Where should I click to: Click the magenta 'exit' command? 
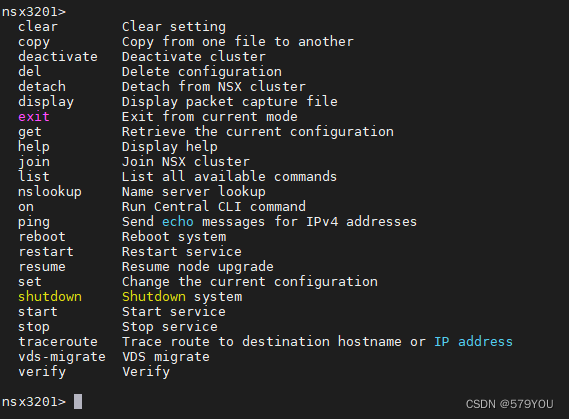point(34,117)
